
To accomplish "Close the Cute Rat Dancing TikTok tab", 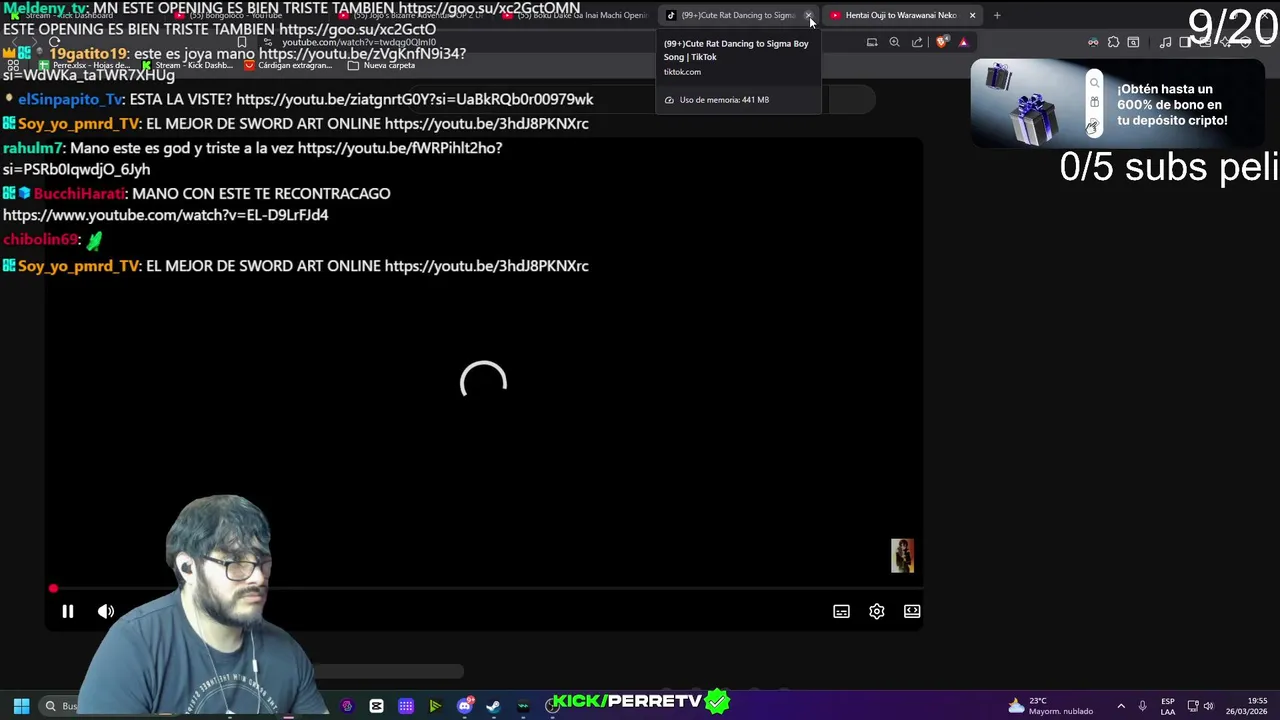I will click(808, 15).
